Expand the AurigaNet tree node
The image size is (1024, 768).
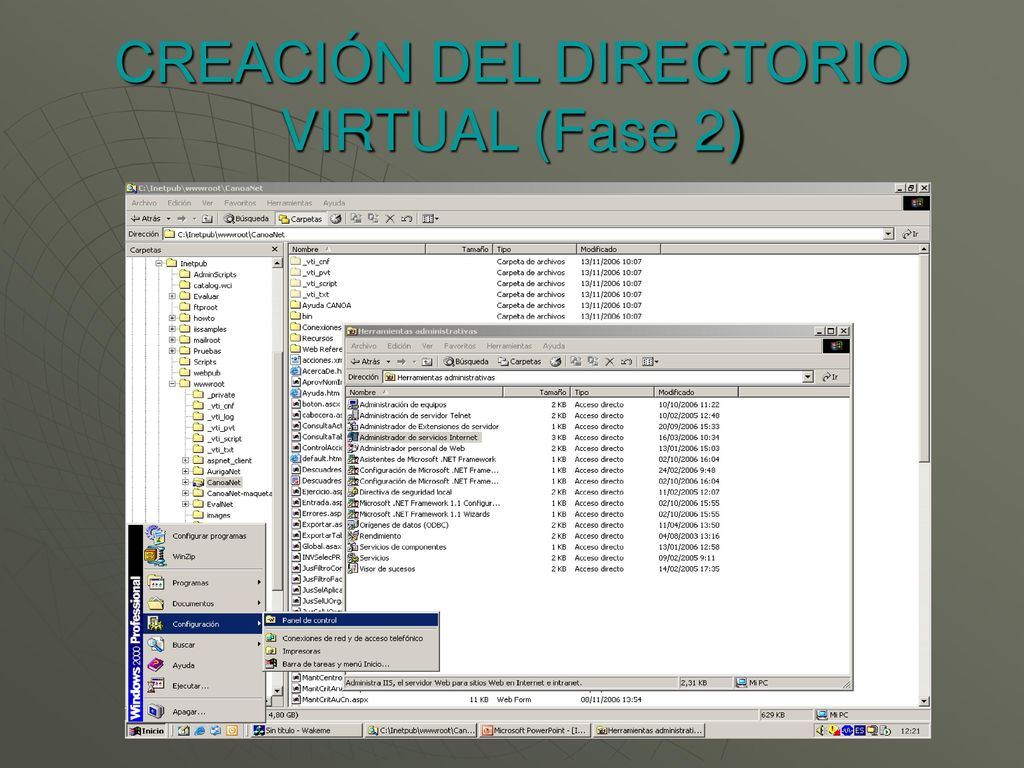185,471
